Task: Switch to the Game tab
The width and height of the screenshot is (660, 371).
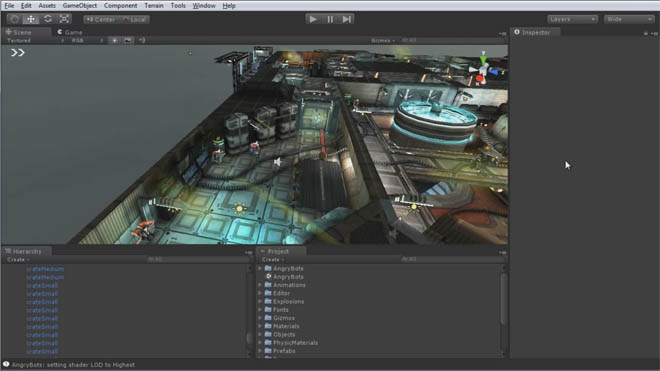Action: (x=70, y=32)
